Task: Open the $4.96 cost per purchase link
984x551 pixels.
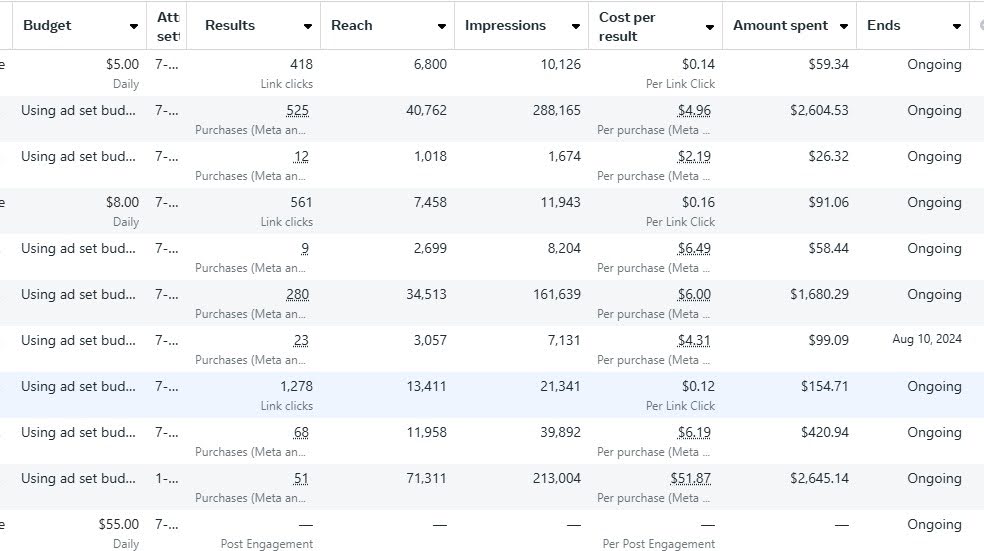Action: (694, 111)
